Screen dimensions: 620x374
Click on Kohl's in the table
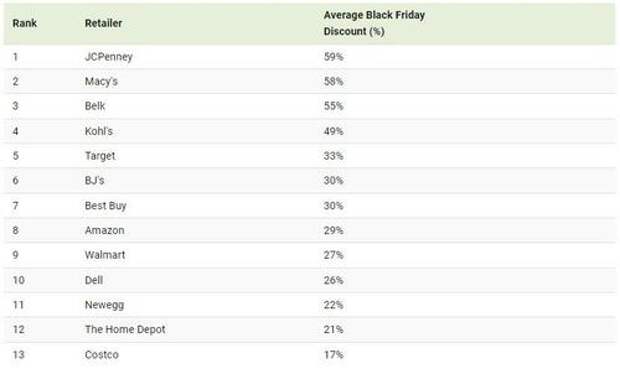point(98,131)
